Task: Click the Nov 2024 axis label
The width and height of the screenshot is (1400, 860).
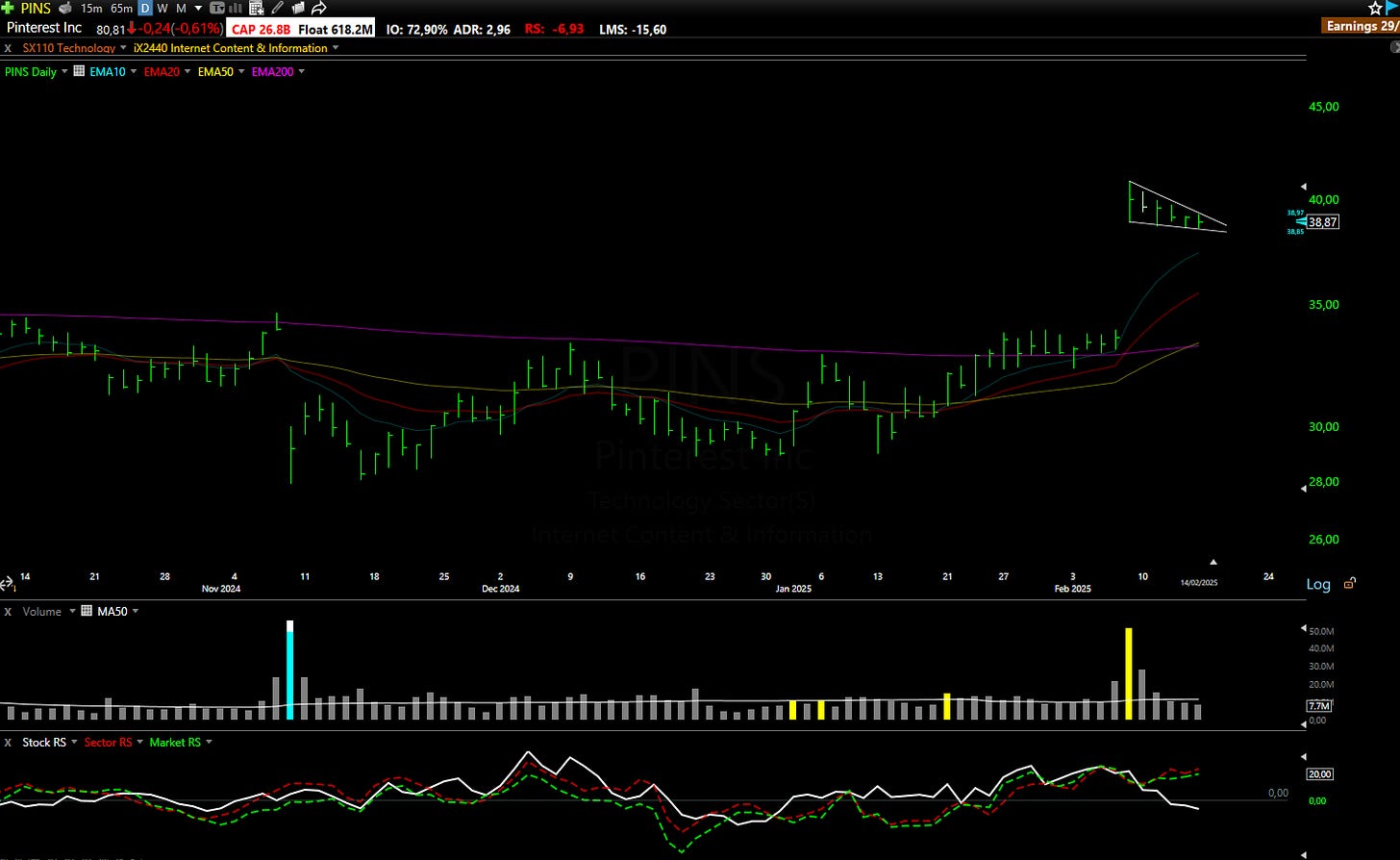Action: 220,589
